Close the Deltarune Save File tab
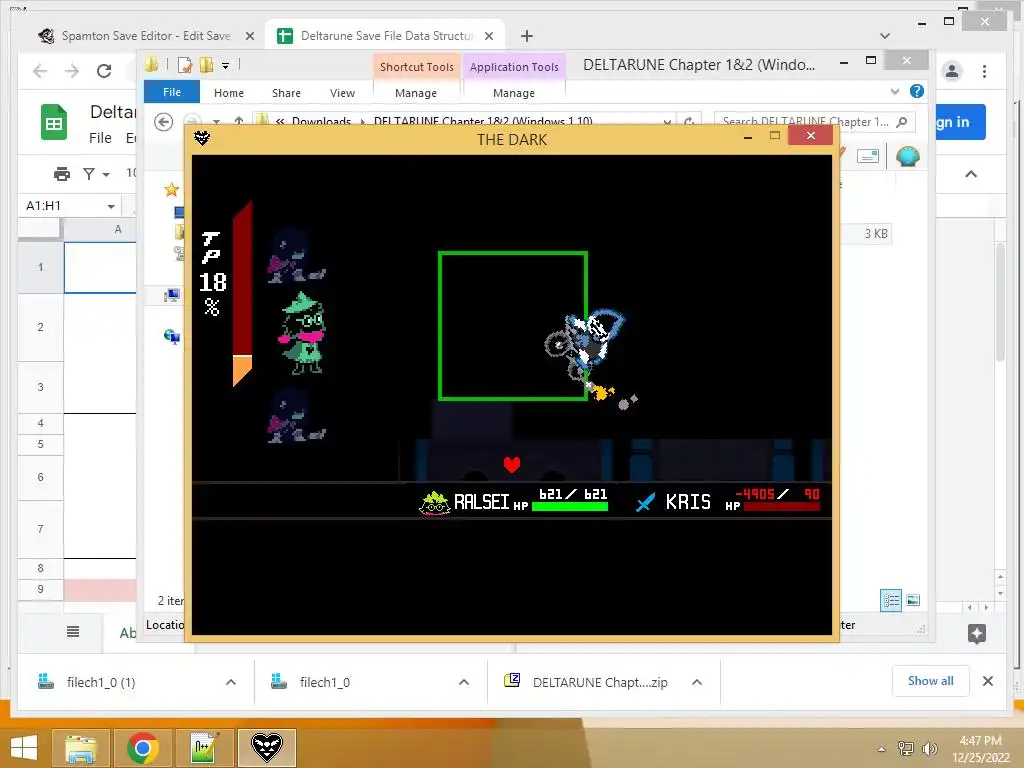Viewport: 1024px width, 768px height. coord(489,36)
